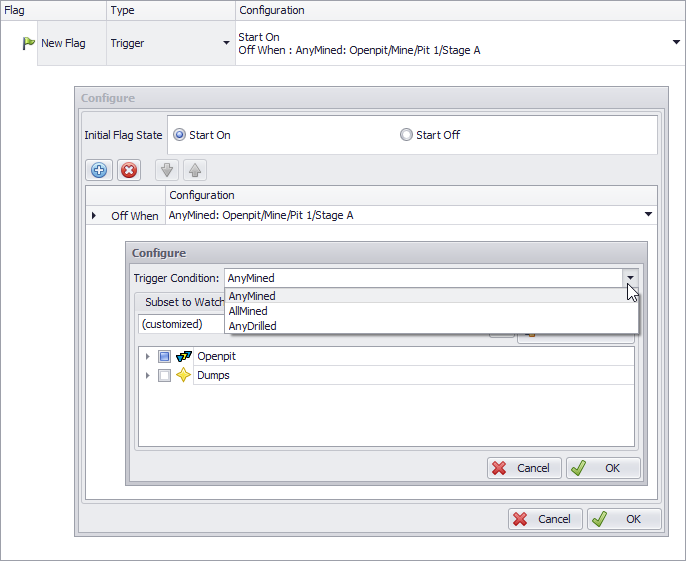The height and width of the screenshot is (561, 687).
Task: Click the Openpit node icon
Action: tap(184, 356)
